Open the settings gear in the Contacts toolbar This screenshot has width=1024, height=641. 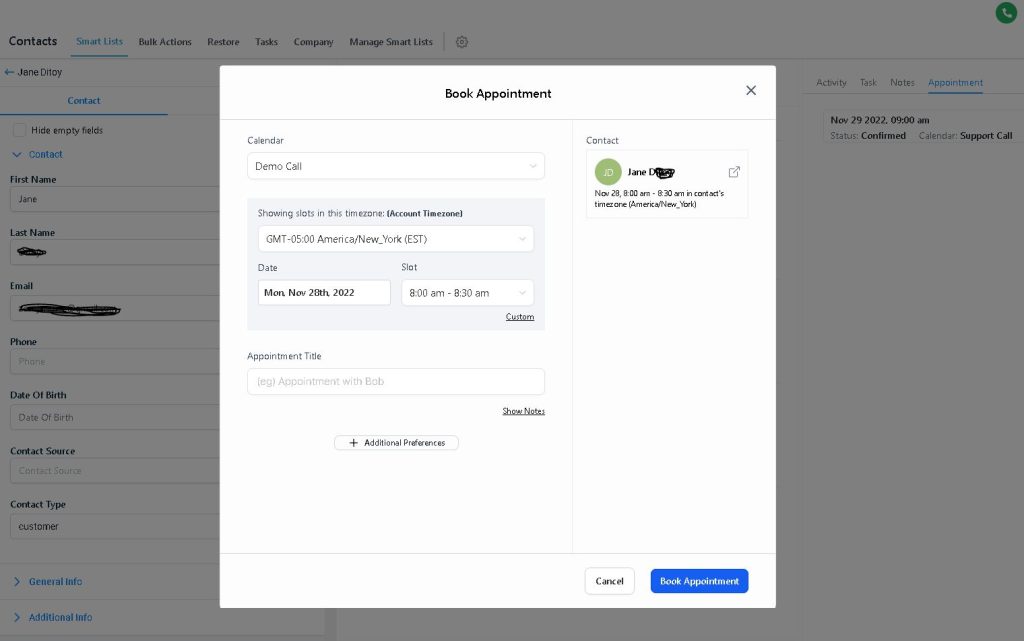tap(461, 42)
